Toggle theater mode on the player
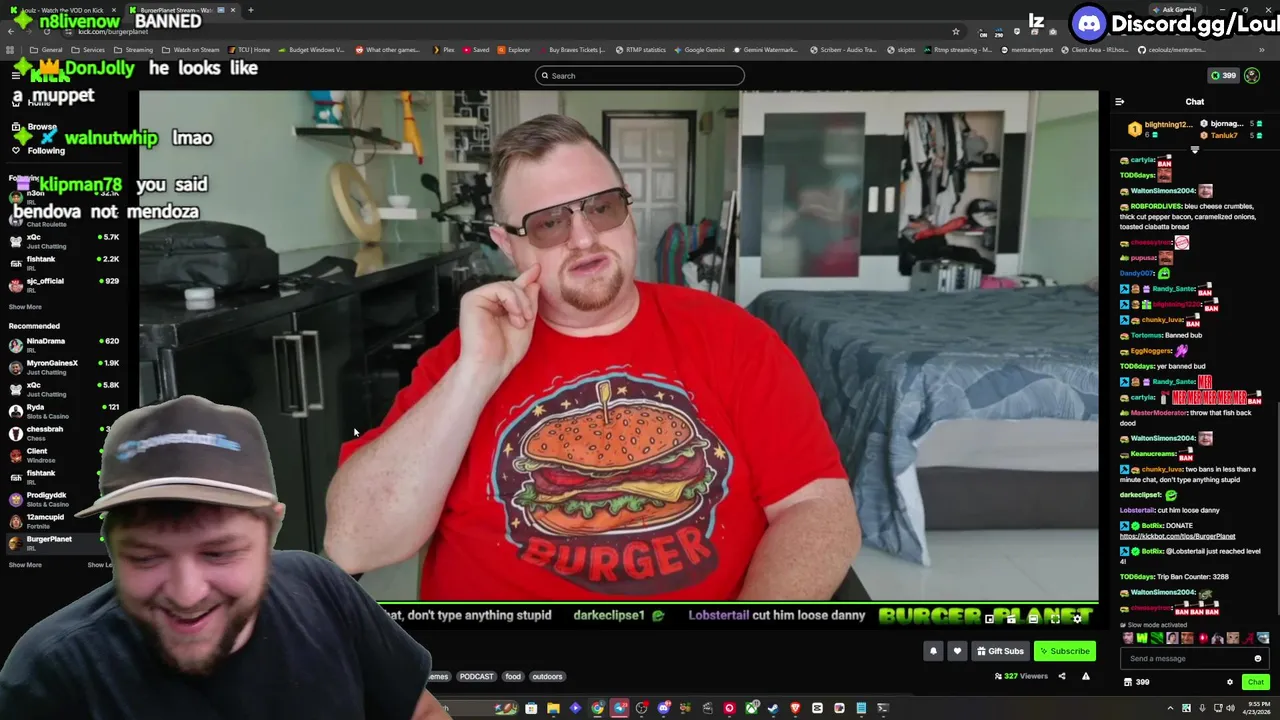Image resolution: width=1280 pixels, height=720 pixels. [1033, 619]
